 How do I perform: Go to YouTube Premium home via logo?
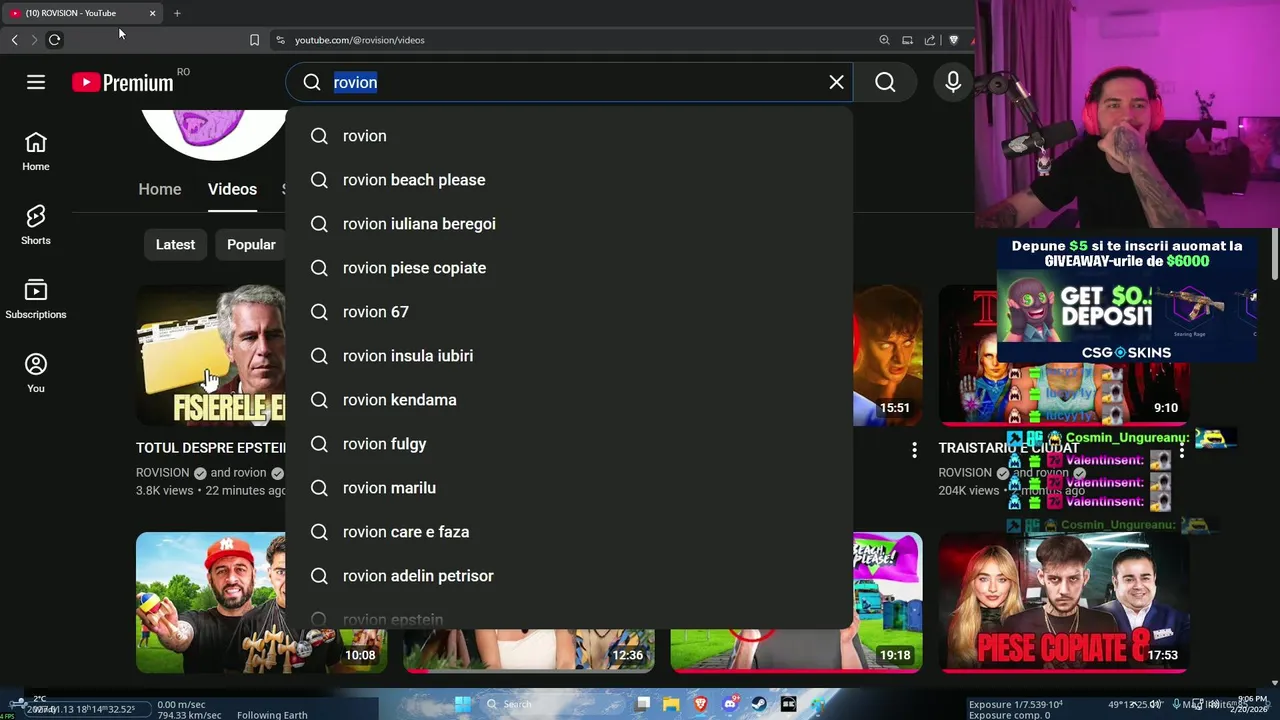tap(122, 82)
